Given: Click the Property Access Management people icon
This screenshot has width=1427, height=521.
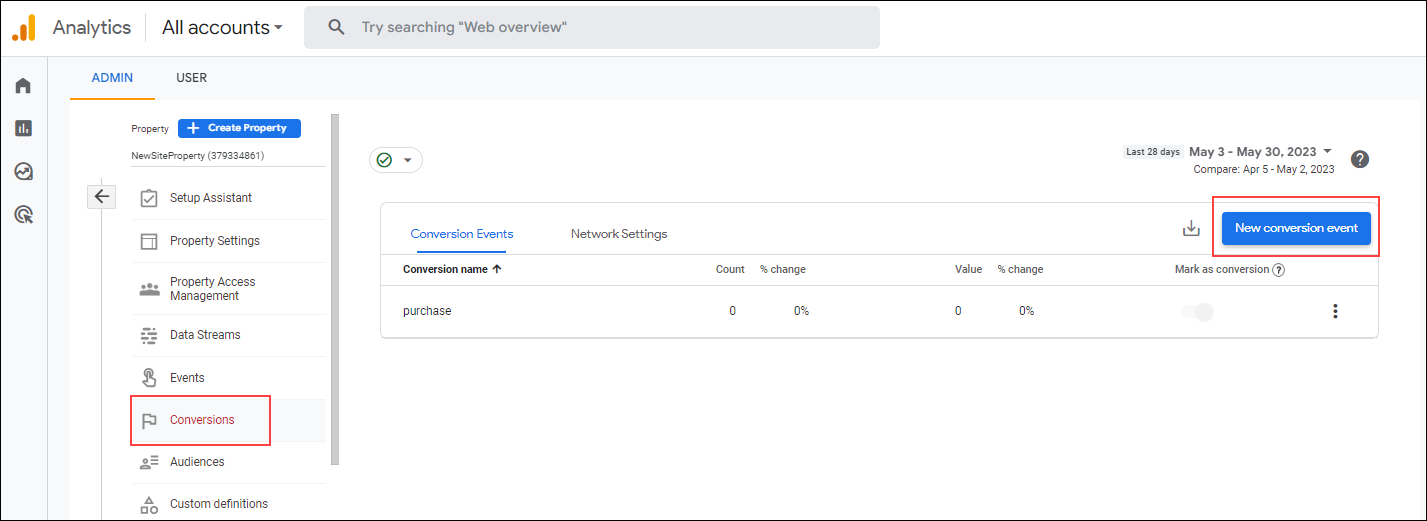Looking at the screenshot, I should click(149, 289).
